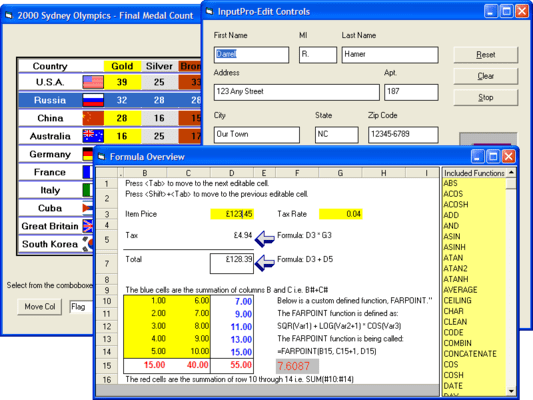Click the State field NC
This screenshot has height=400, width=533.
[337, 135]
